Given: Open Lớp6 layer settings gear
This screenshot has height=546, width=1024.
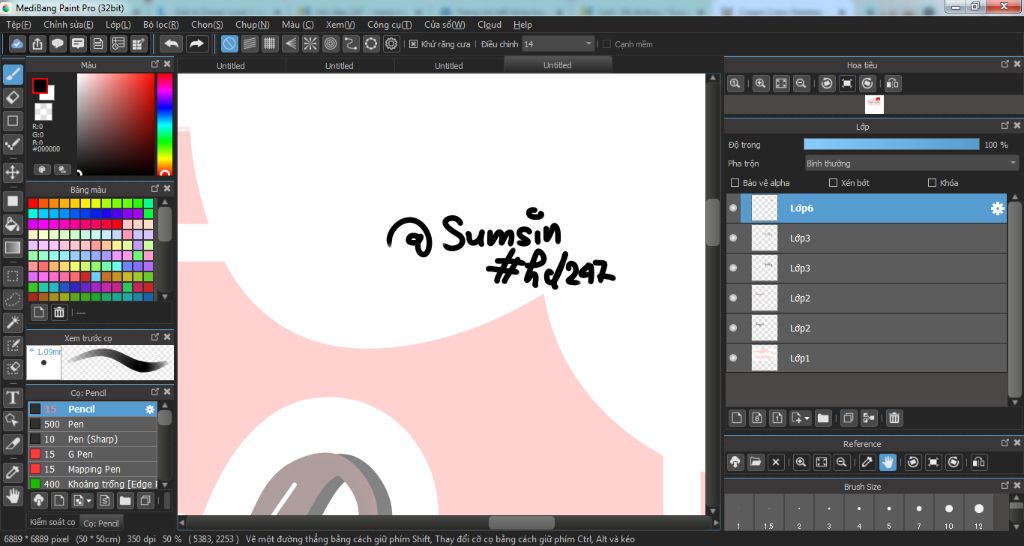Looking at the screenshot, I should coord(997,208).
